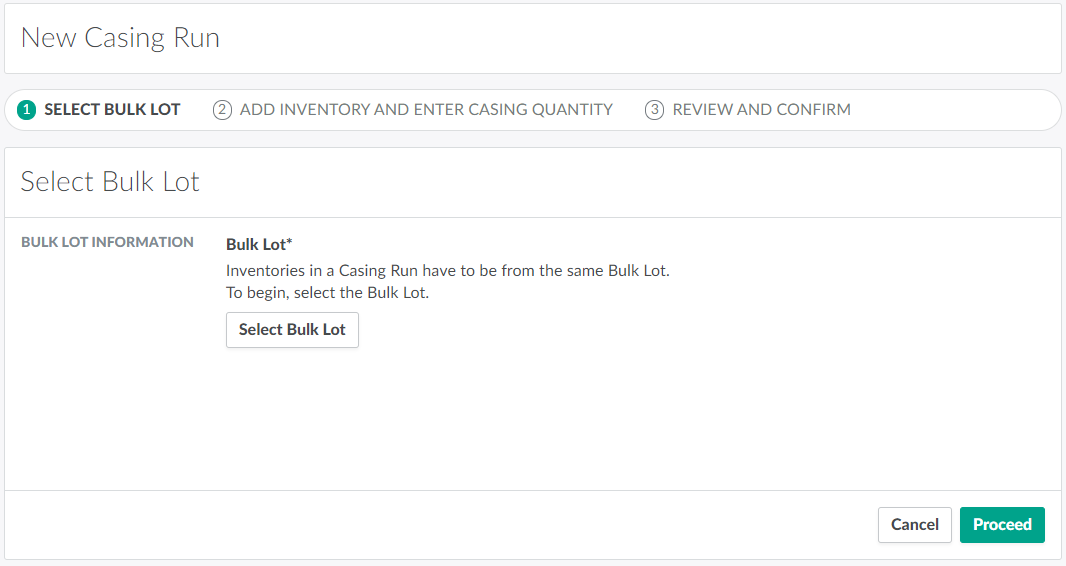Image resolution: width=1066 pixels, height=566 pixels.
Task: Go to the SELECT BULK LOT step
Action: (x=112, y=110)
